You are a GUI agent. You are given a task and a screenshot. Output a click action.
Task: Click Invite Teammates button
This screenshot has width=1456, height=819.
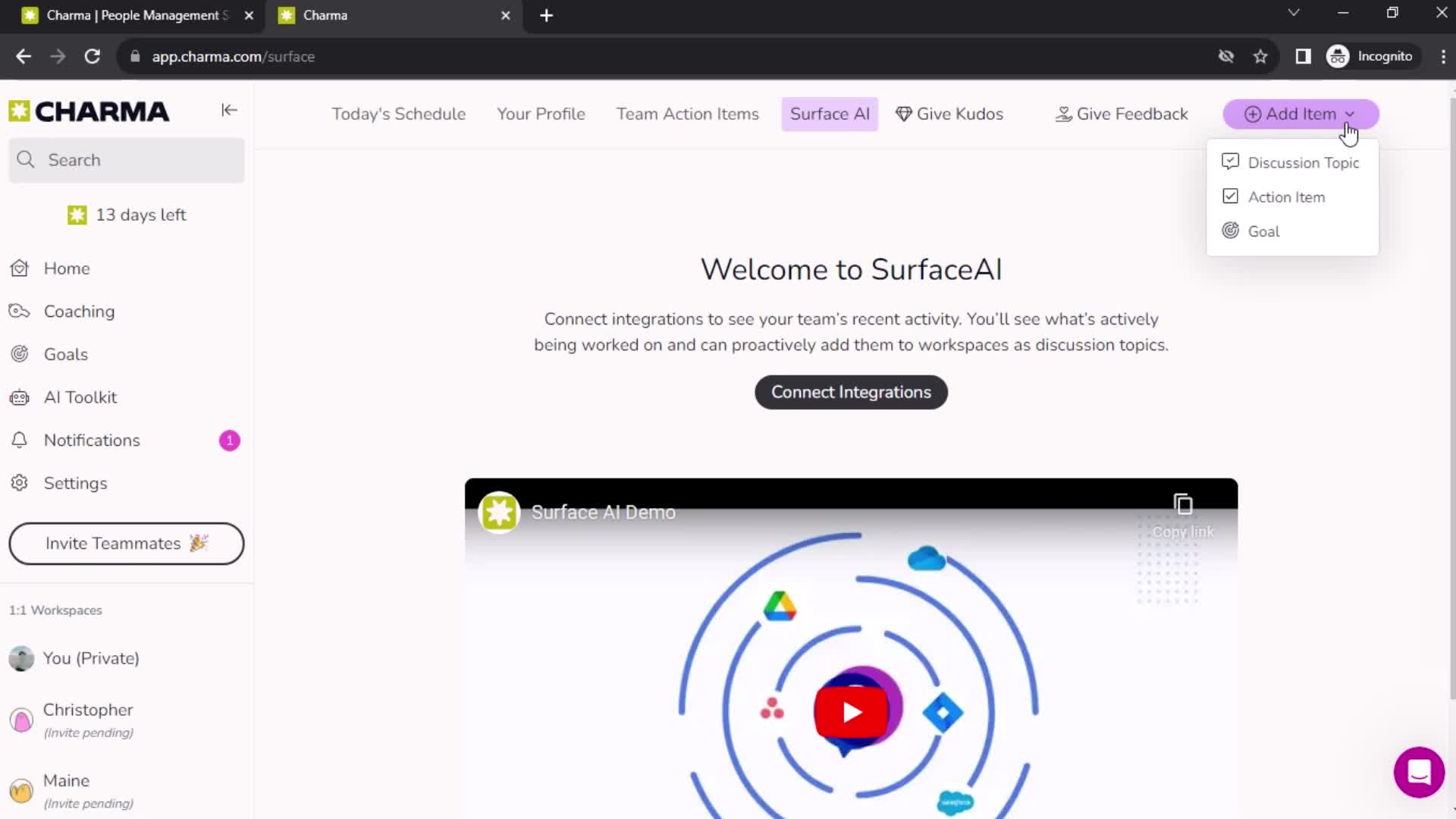point(126,542)
